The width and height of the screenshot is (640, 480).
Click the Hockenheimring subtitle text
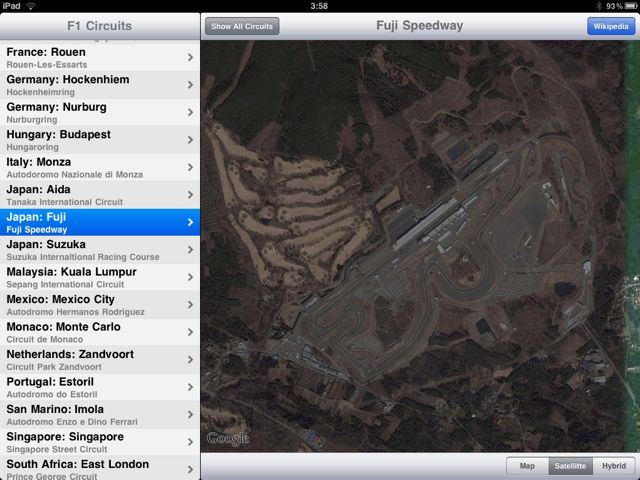(40, 92)
